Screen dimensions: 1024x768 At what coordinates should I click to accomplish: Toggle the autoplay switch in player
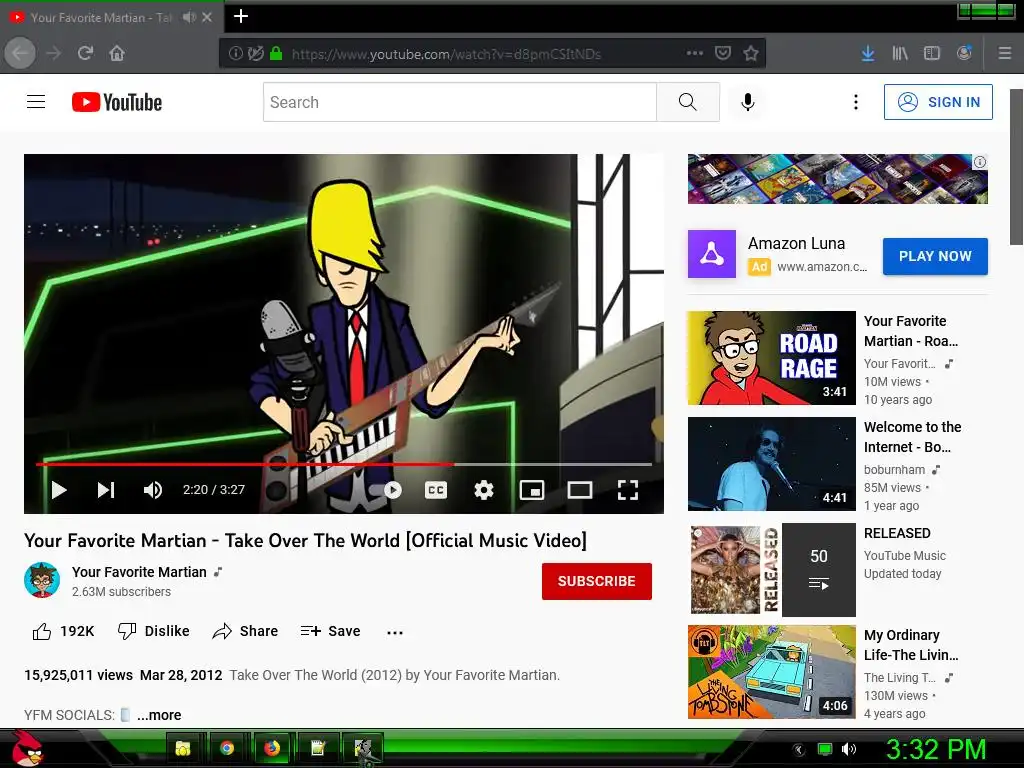[x=386, y=490]
